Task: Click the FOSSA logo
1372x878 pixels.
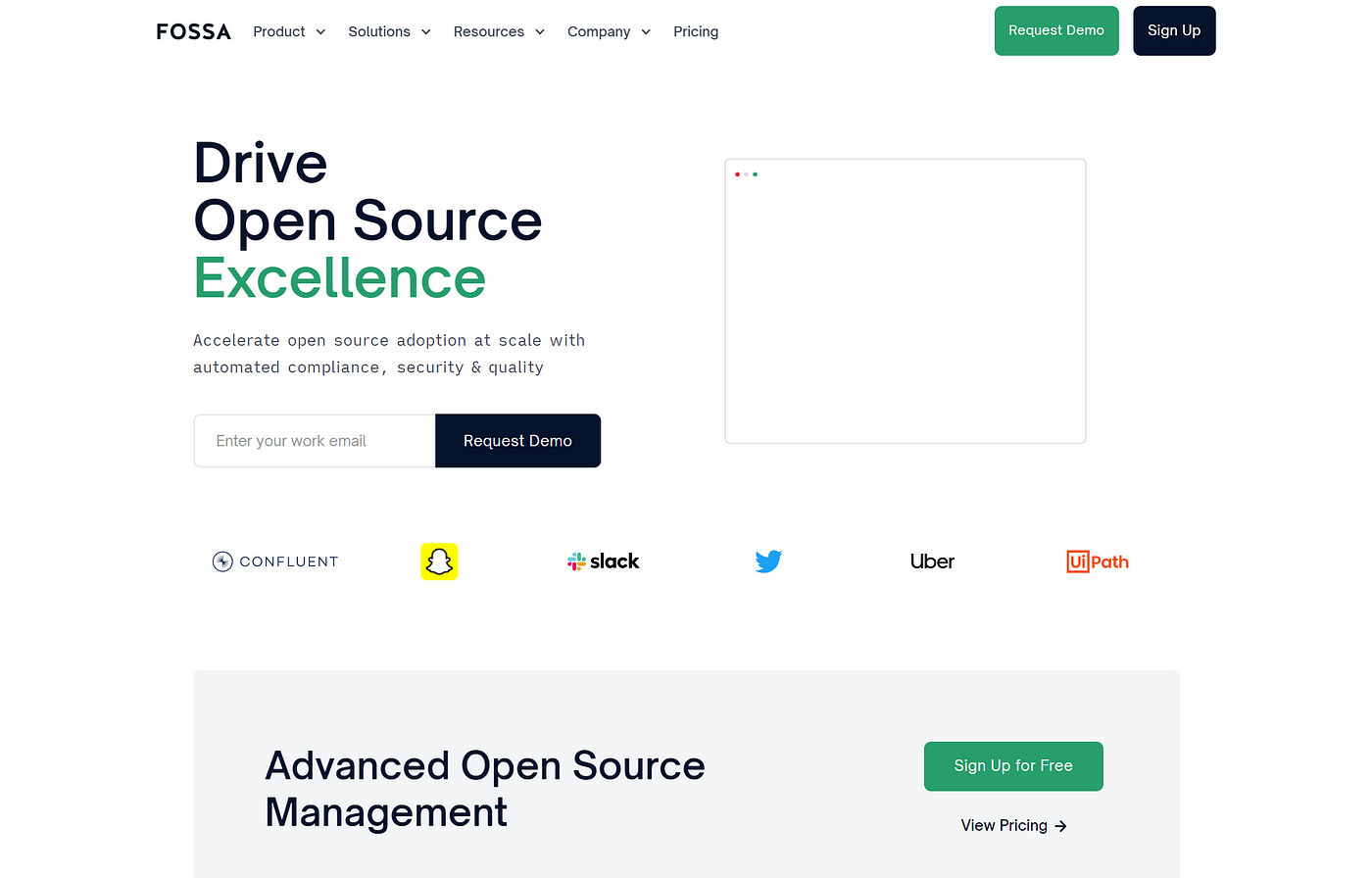Action: [193, 31]
